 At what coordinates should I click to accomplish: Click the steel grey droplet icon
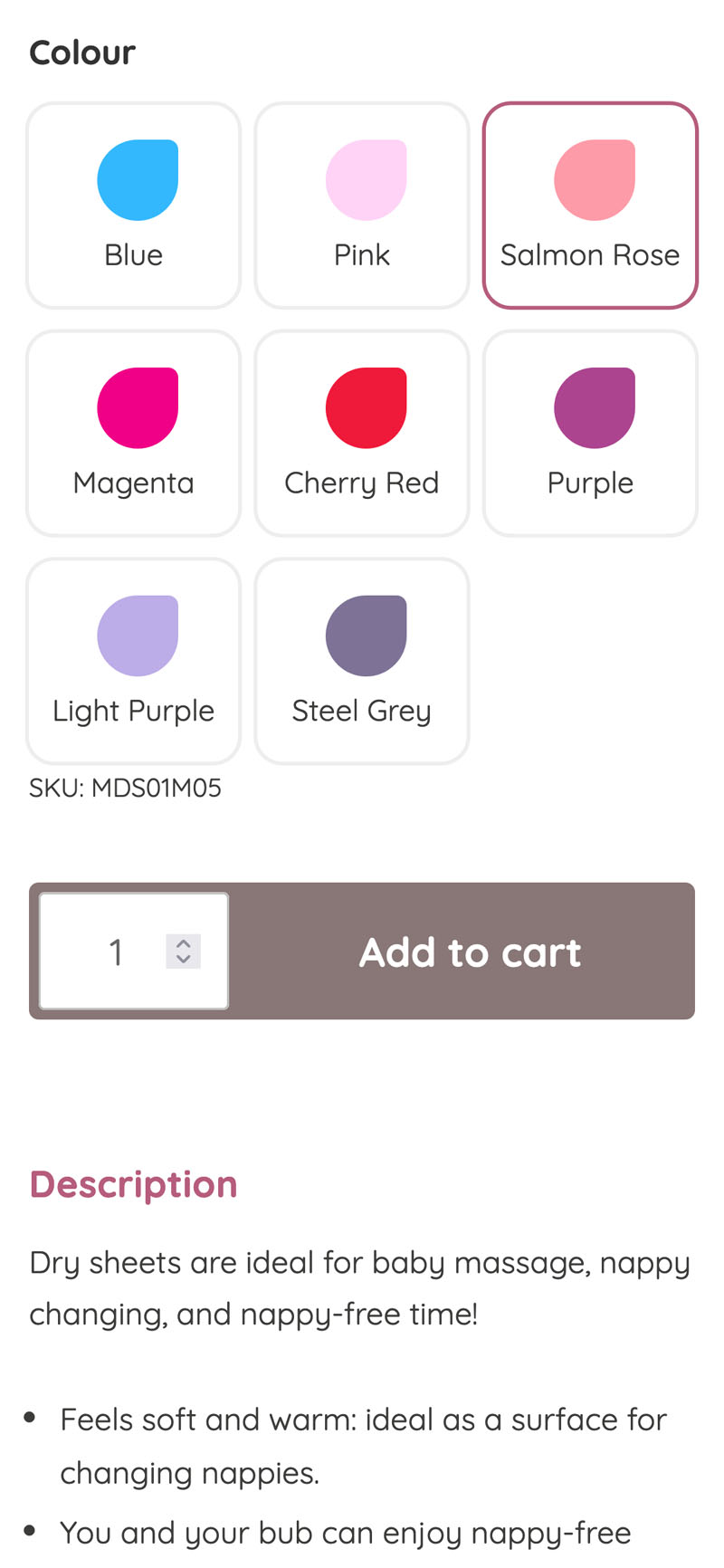366,636
